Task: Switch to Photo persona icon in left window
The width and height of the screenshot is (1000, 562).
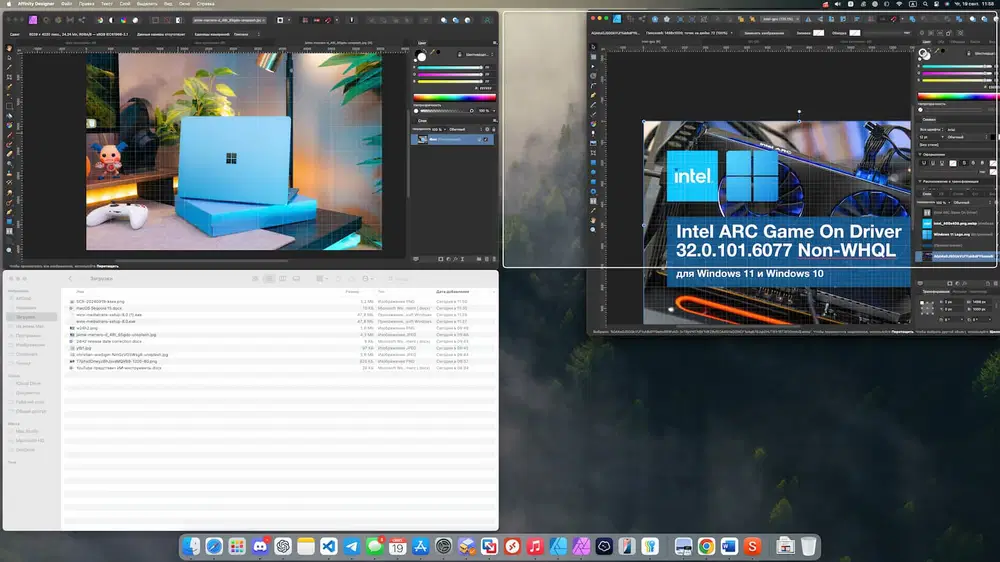Action: (x=33, y=20)
